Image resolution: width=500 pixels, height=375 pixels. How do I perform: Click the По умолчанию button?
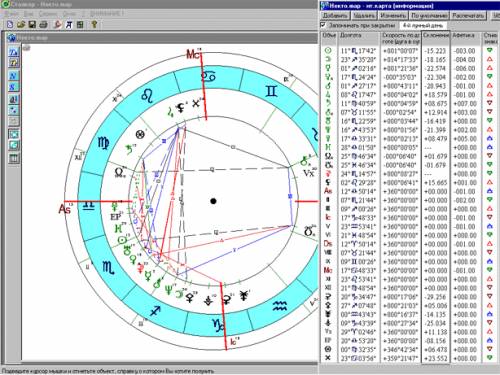point(429,15)
